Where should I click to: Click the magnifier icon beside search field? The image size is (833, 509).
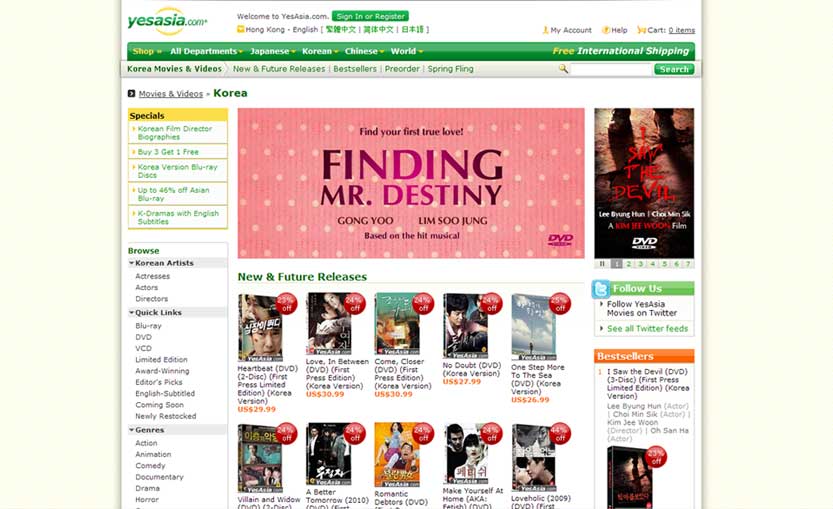click(563, 69)
